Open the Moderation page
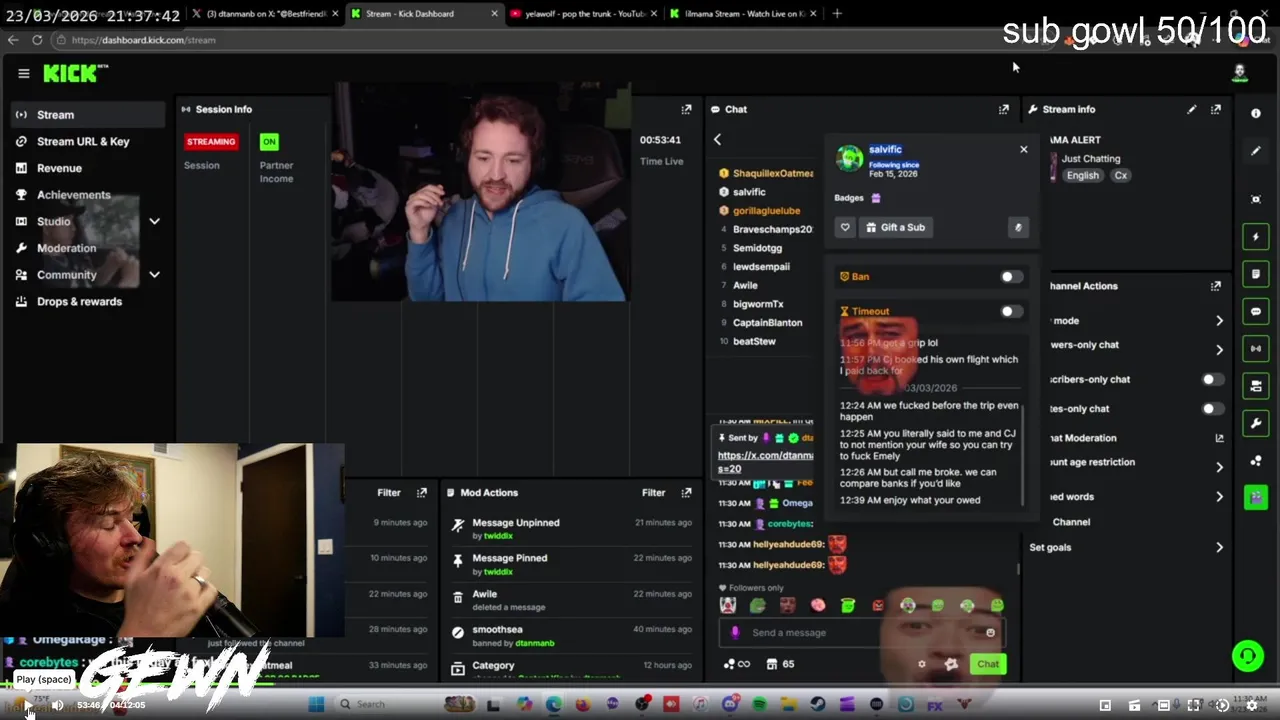 (66, 248)
